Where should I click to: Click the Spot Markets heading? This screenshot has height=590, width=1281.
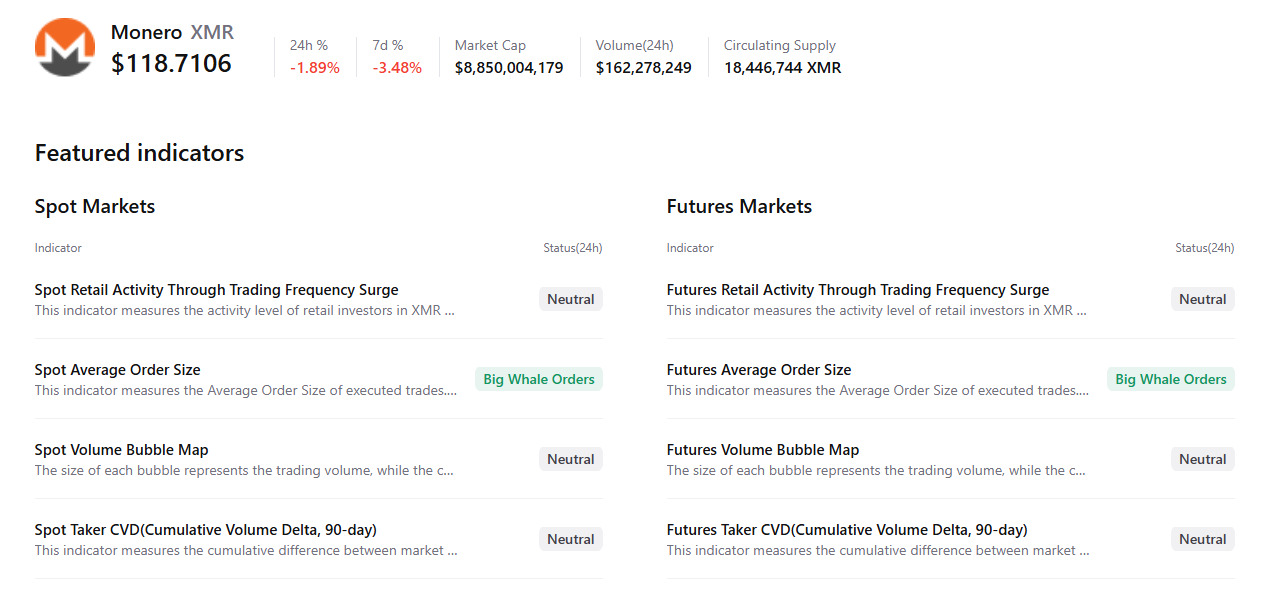point(95,207)
